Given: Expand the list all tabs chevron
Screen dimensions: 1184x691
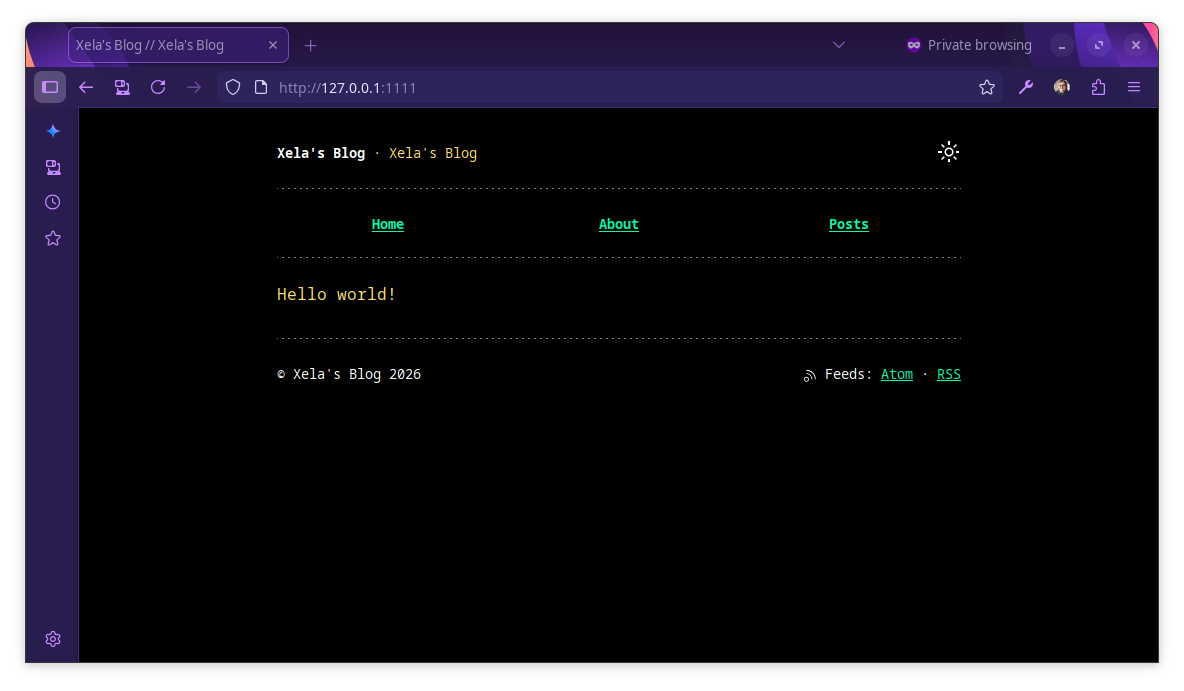Looking at the screenshot, I should (839, 45).
